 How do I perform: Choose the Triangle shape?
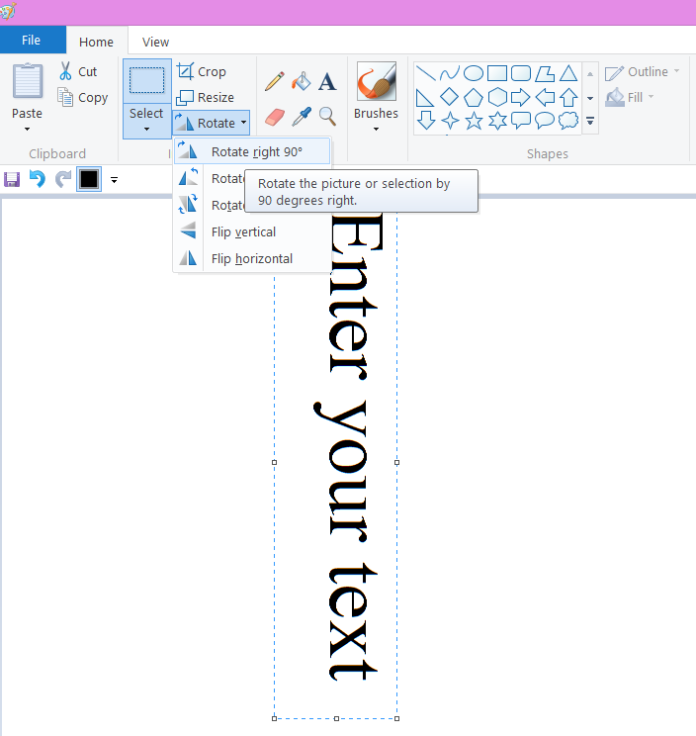[568, 73]
